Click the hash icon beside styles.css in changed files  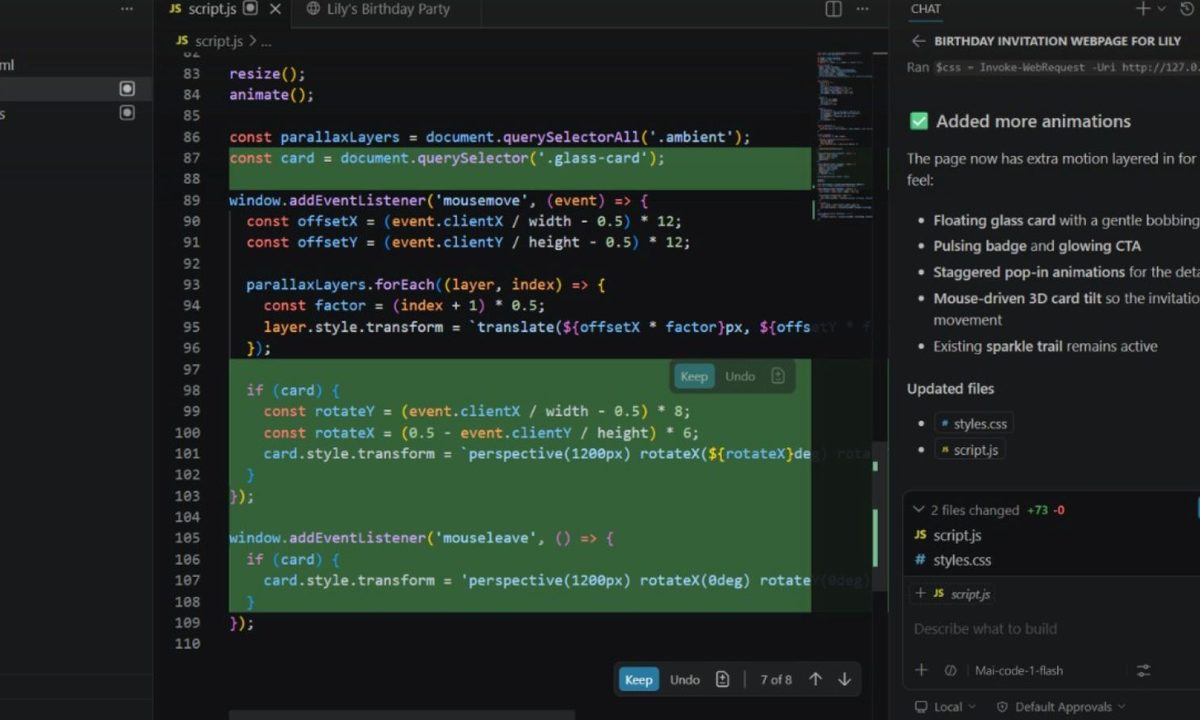pos(920,560)
